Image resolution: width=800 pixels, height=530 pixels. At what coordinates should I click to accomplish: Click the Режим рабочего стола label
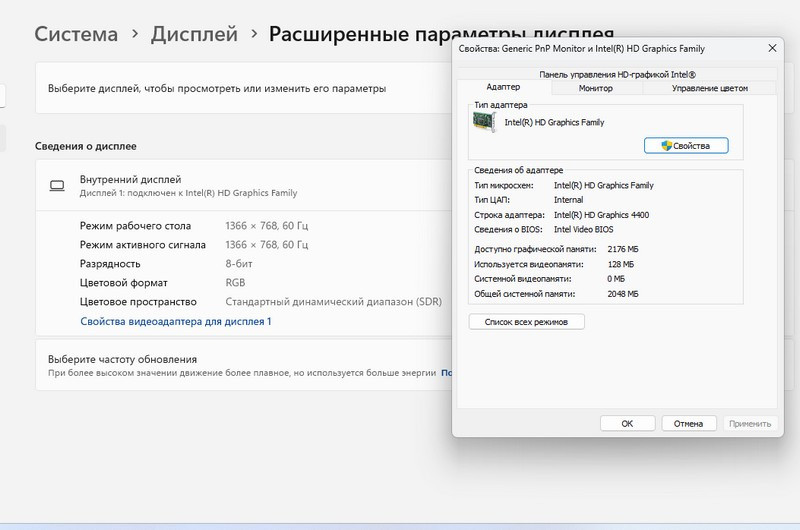point(135,225)
